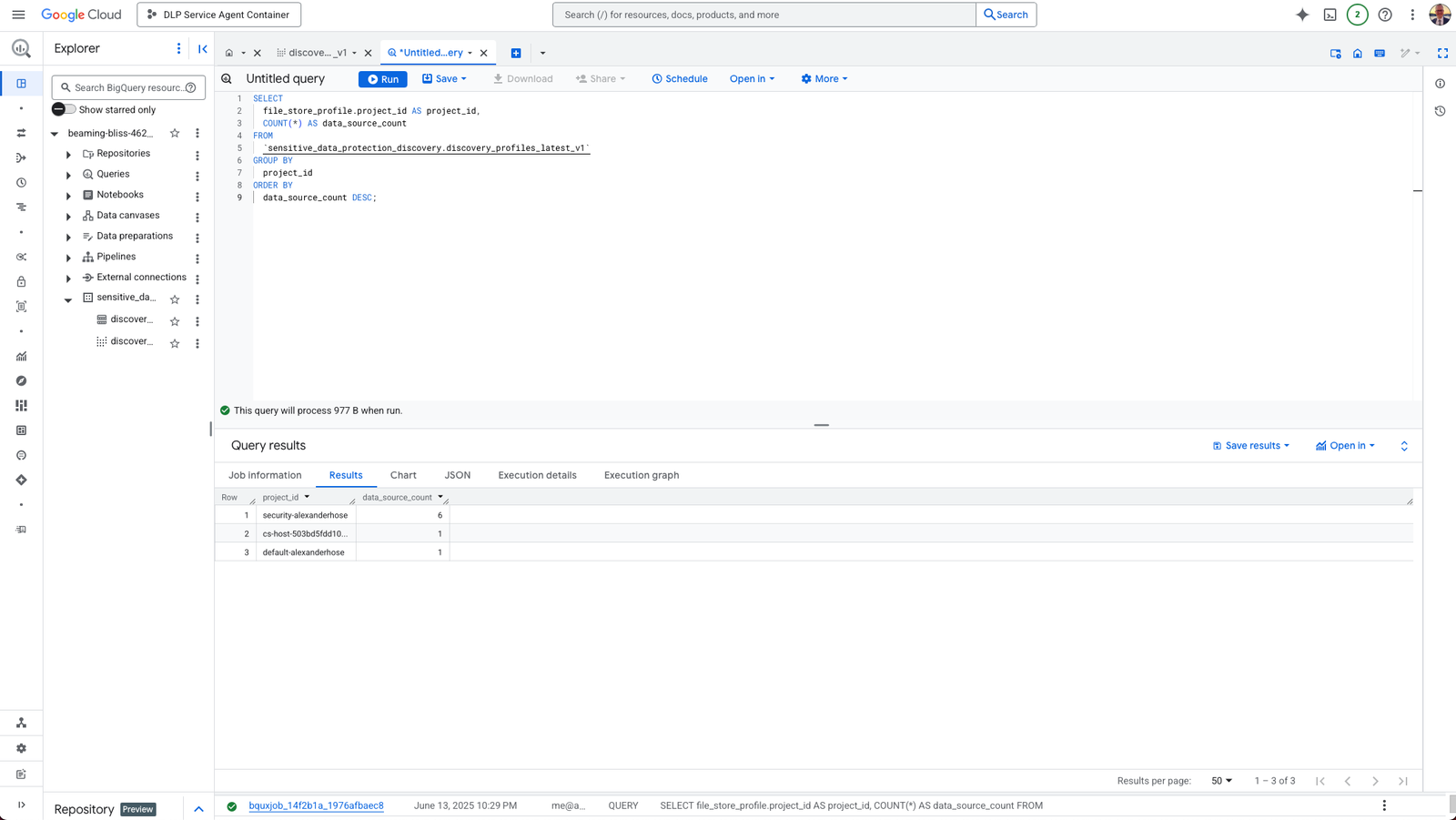
Task: Open the Help menu question mark icon
Action: tap(1385, 15)
